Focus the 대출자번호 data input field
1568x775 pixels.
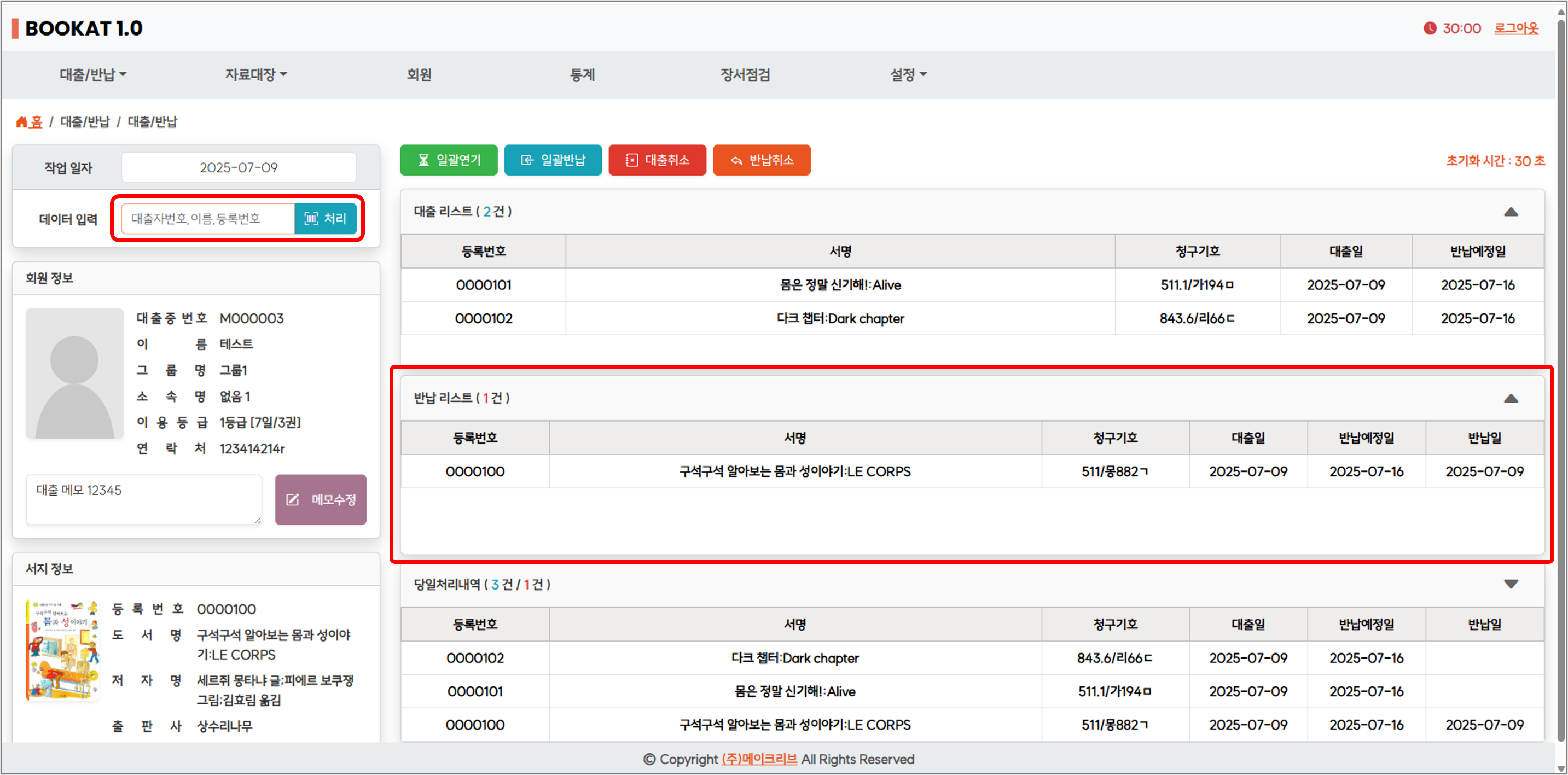[208, 218]
